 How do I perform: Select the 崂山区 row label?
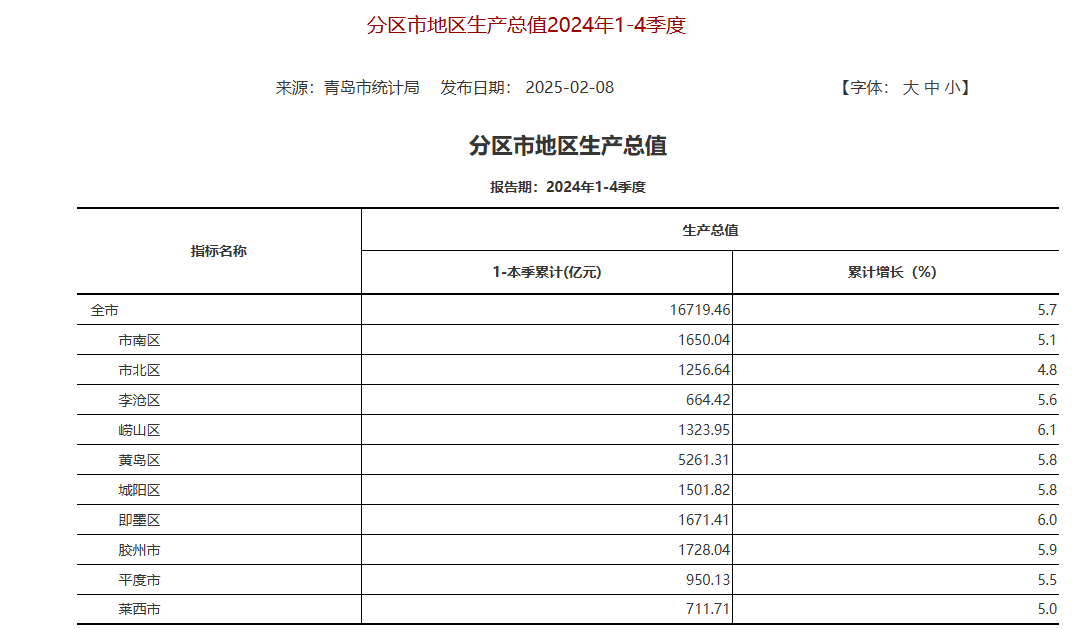click(x=139, y=430)
